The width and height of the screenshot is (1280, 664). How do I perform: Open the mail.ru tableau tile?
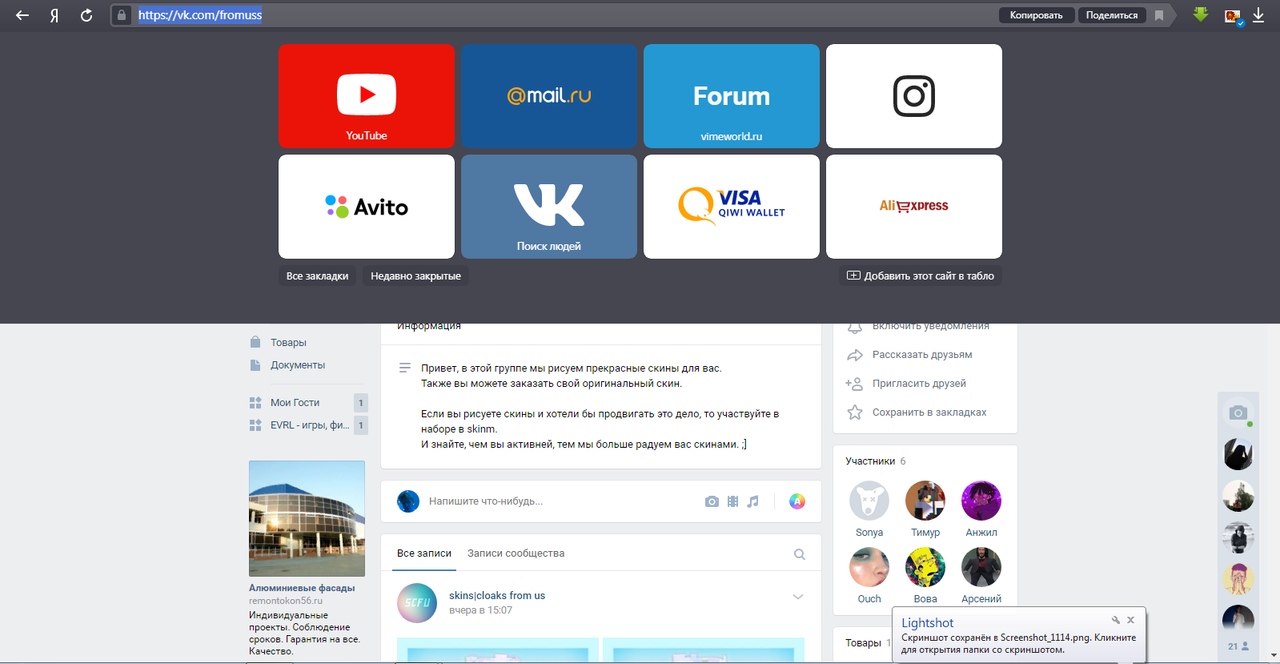tap(549, 96)
